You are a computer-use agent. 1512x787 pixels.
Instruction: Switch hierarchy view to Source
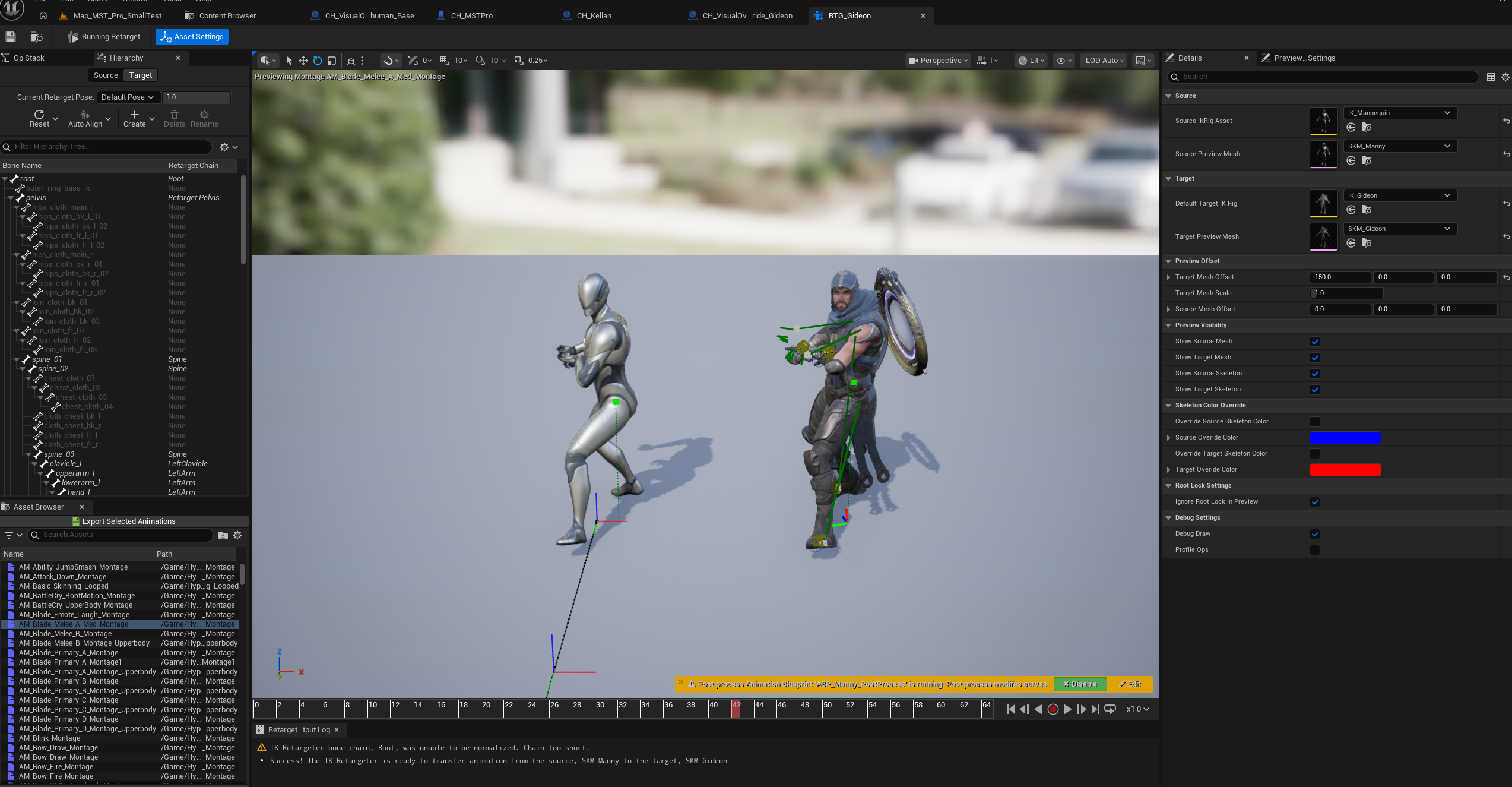coord(106,75)
